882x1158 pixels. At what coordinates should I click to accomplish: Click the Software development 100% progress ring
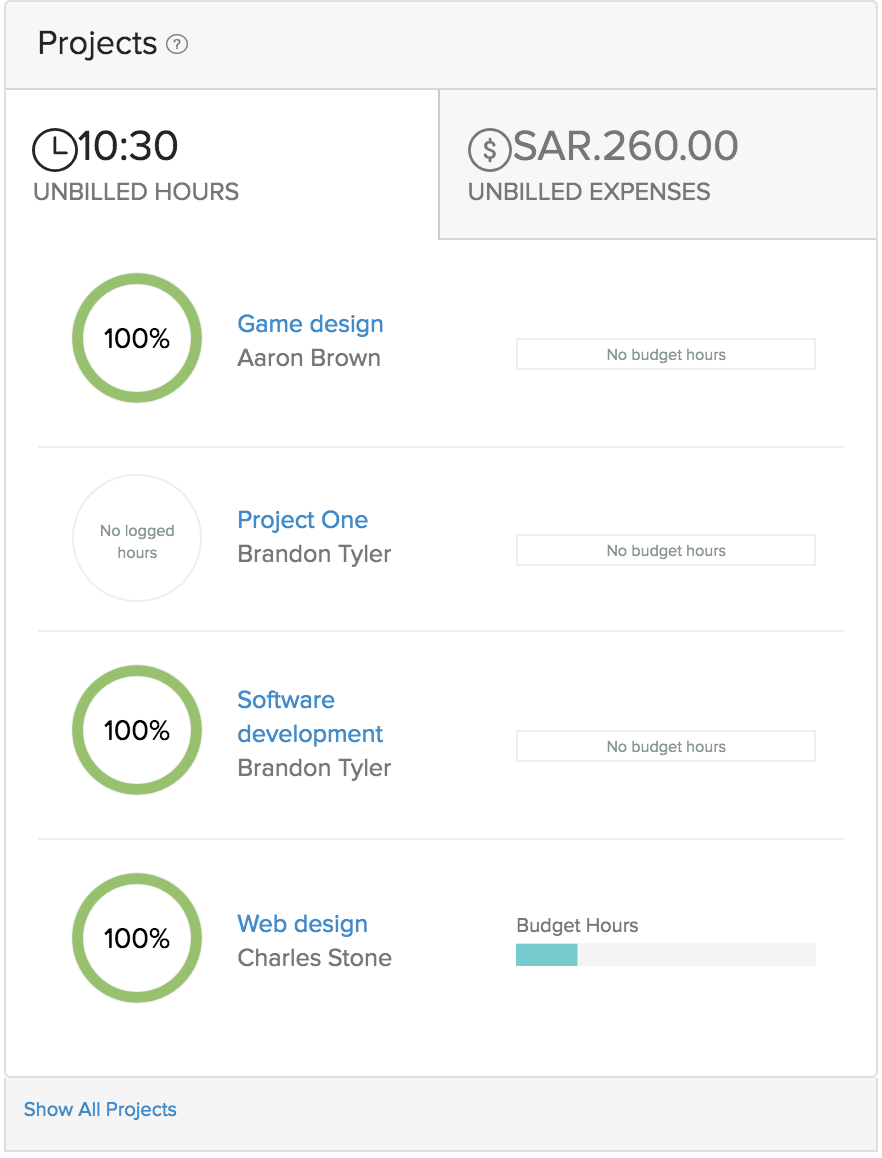137,730
